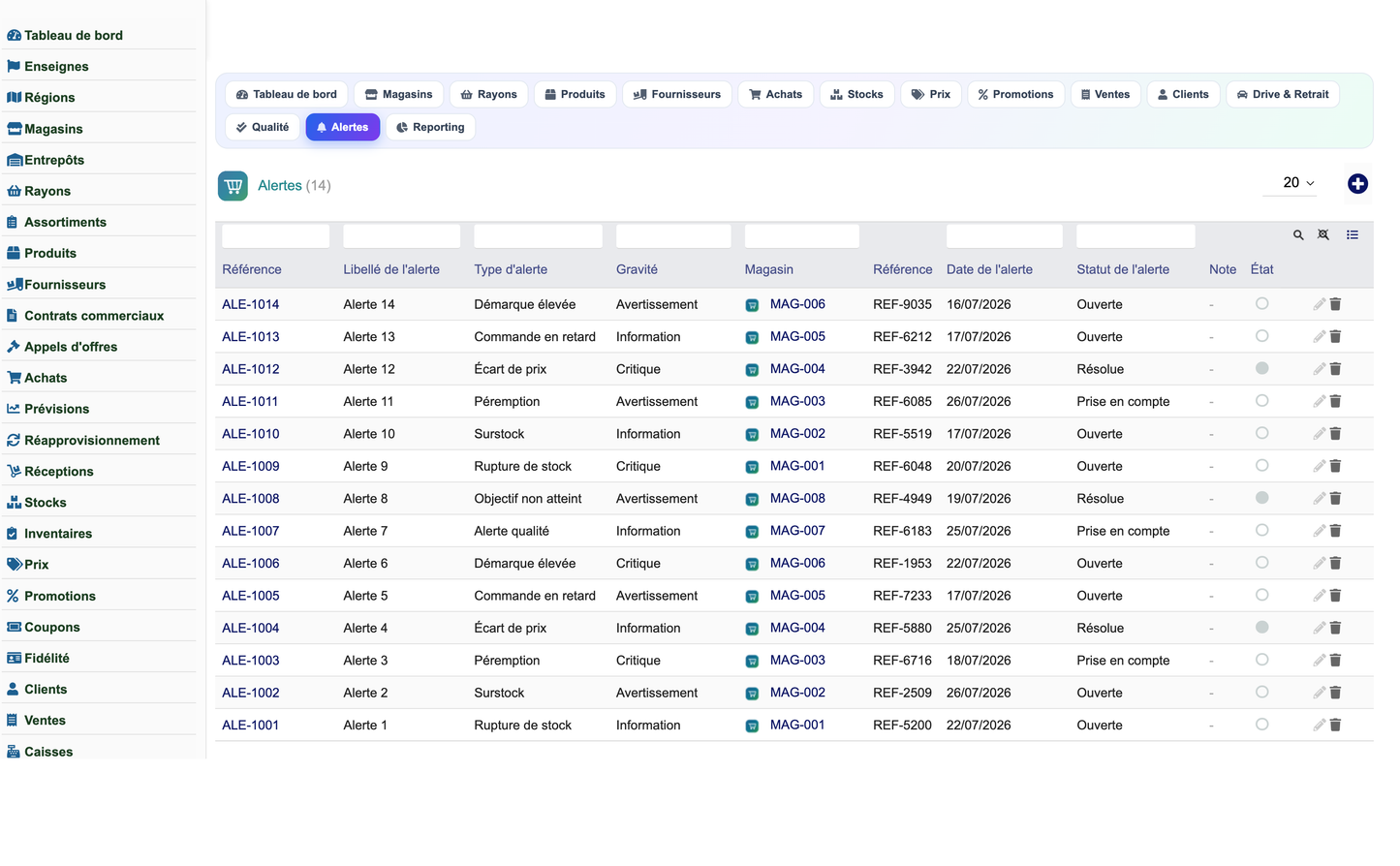1400x866 pixels.
Task: Click trash icon in the ALE-1013 row
Action: pos(1335,337)
